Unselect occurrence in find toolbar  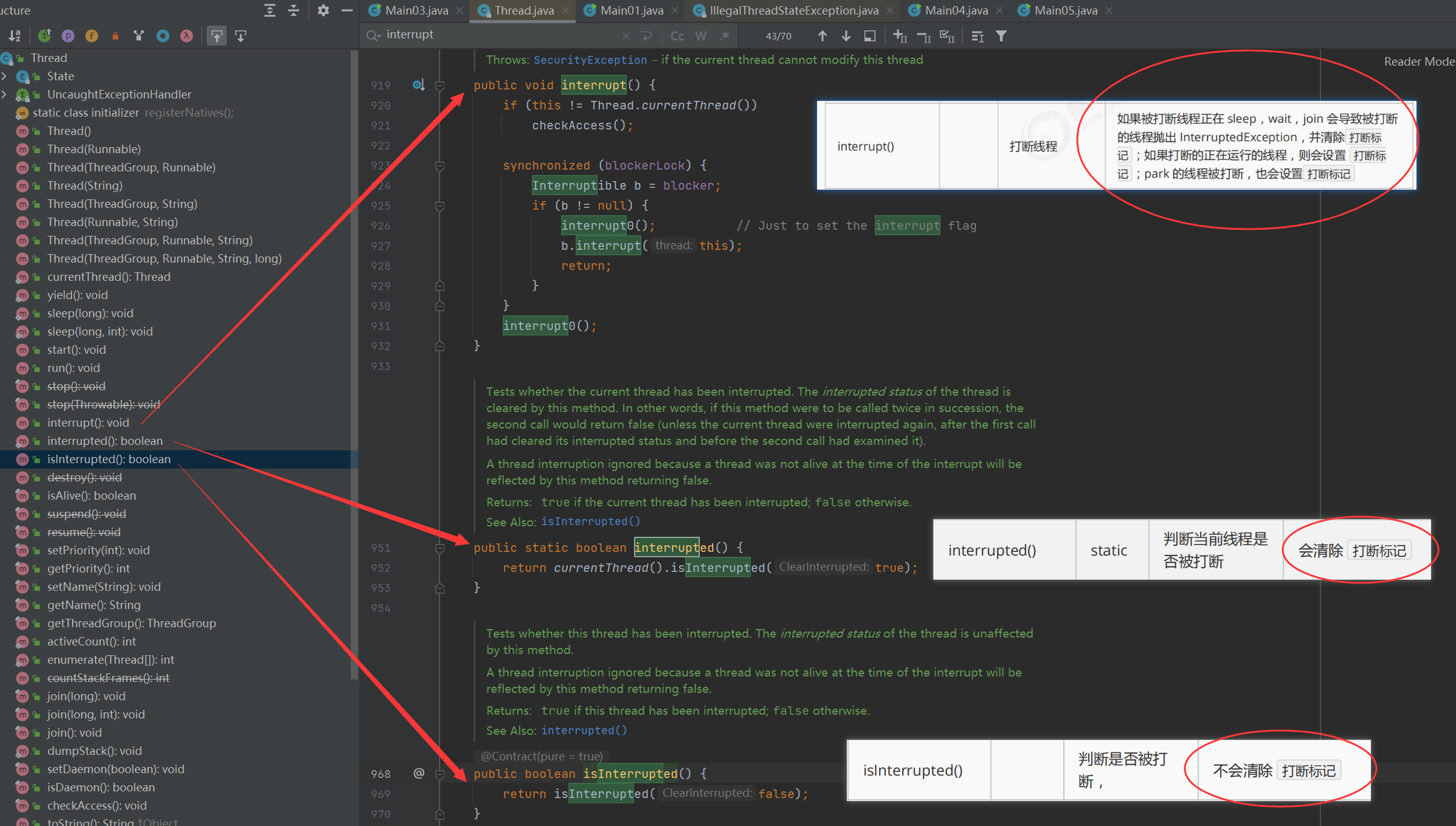pos(923,36)
